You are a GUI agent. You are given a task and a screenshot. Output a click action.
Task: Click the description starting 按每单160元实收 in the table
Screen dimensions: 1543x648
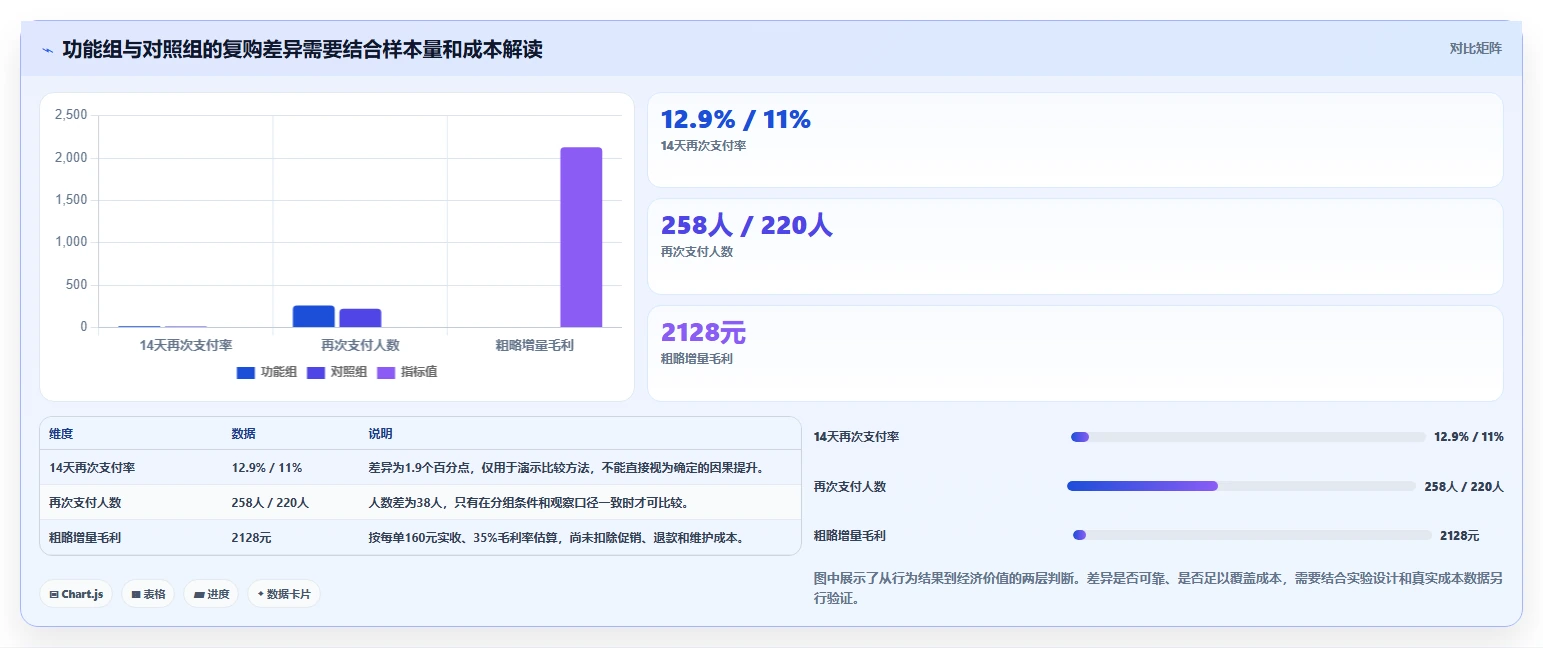[557, 538]
